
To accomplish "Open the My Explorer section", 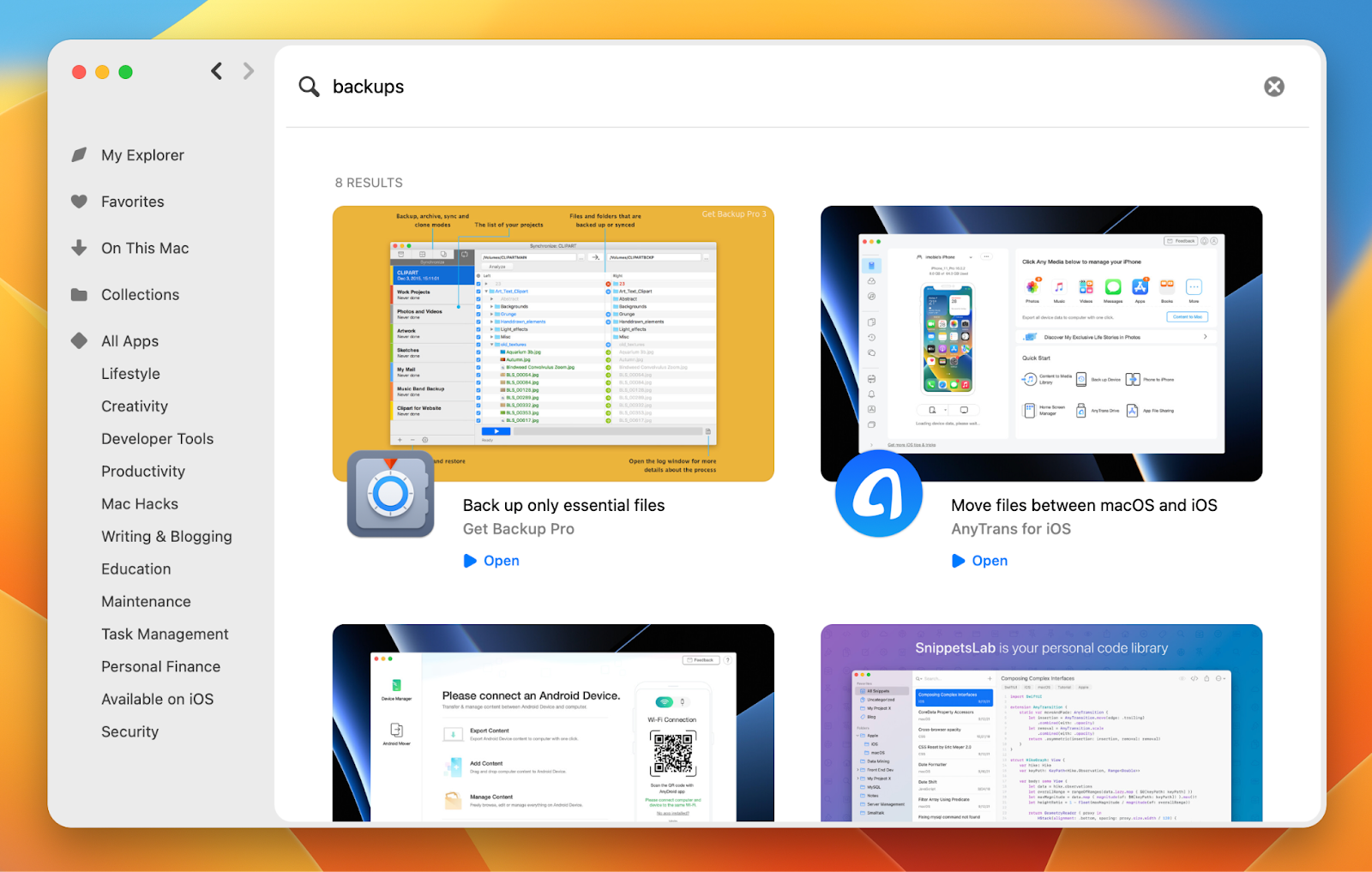I will tap(142, 155).
